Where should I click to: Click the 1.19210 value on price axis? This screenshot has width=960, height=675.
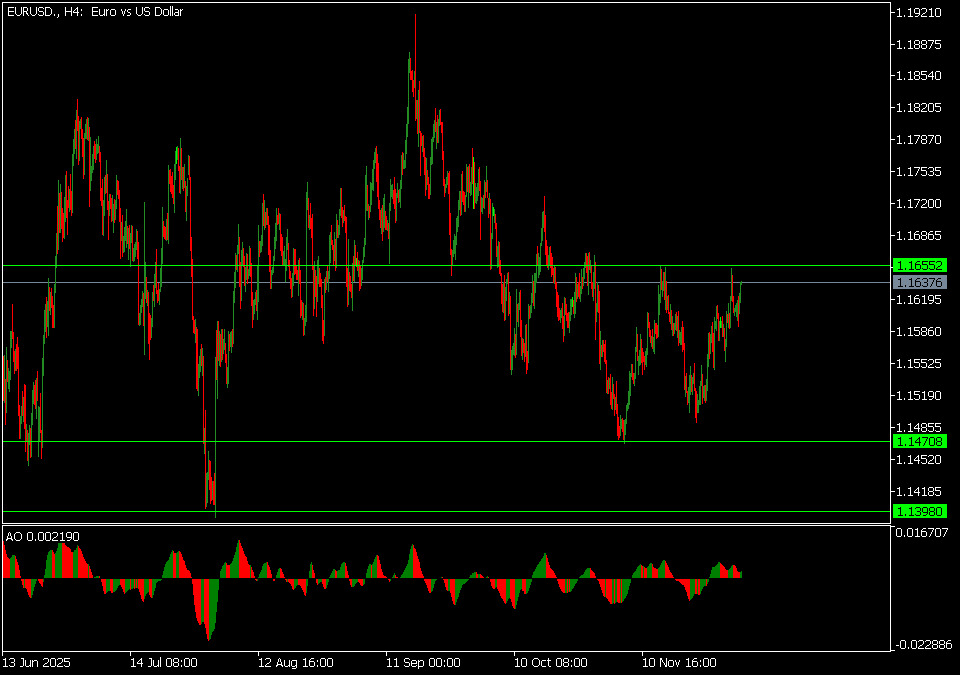click(919, 13)
